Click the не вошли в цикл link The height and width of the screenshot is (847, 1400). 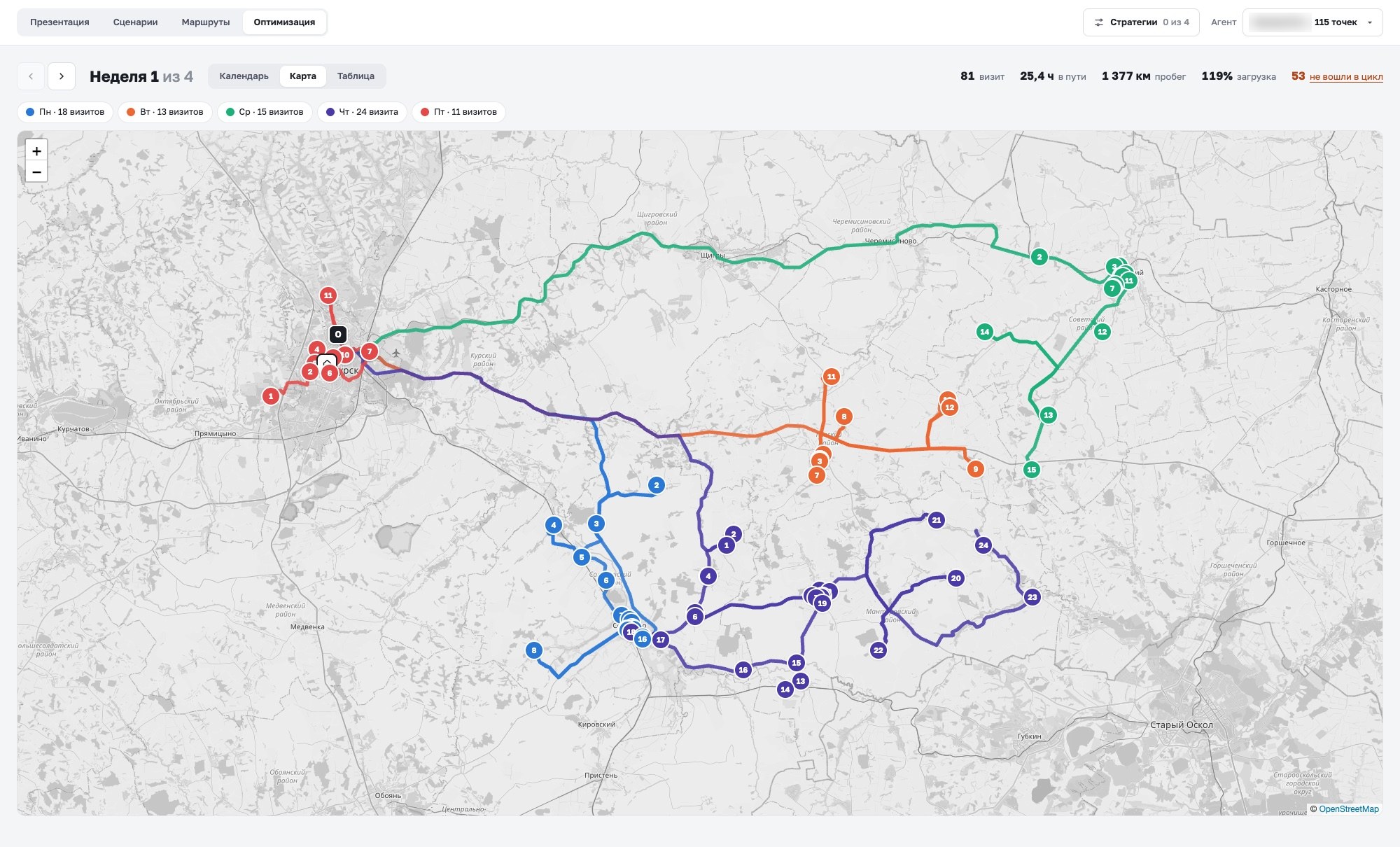1345,77
